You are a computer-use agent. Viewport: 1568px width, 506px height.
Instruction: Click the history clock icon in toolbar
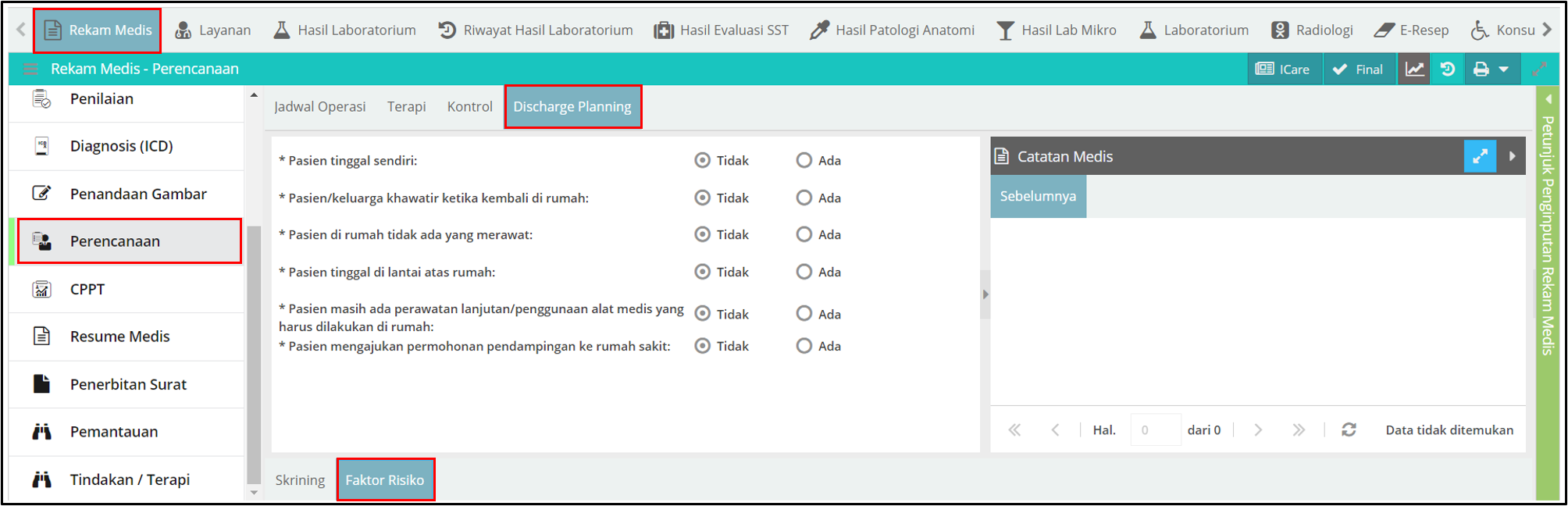tap(1447, 69)
